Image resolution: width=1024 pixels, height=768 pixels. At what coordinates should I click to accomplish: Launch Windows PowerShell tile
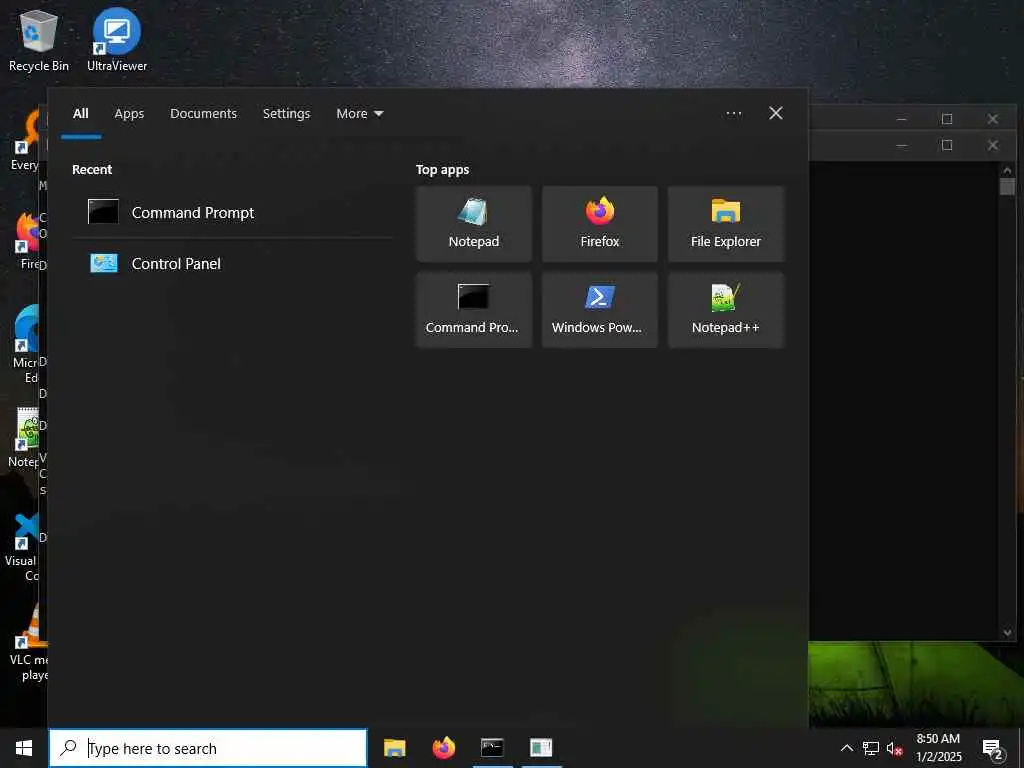point(600,310)
